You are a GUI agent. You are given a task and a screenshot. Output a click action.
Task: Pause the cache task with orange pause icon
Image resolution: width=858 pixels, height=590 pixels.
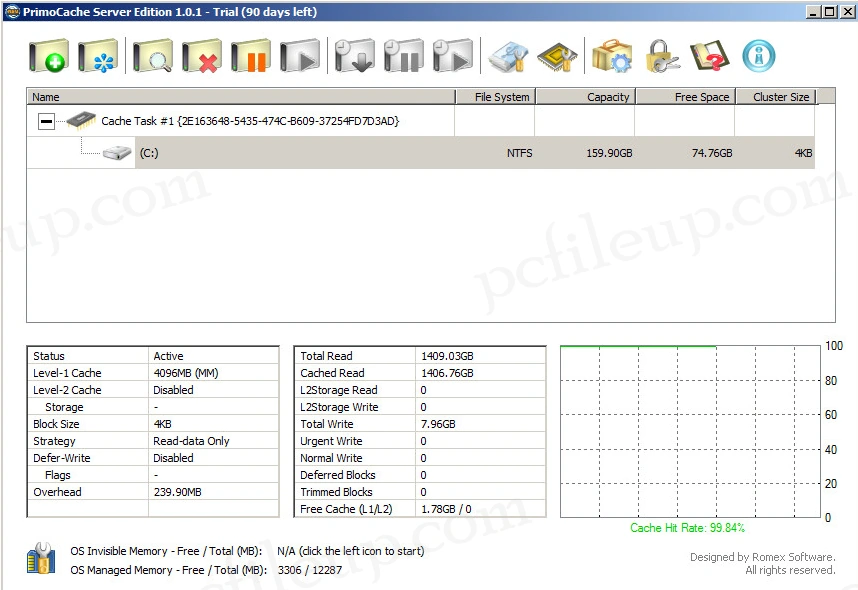(251, 56)
